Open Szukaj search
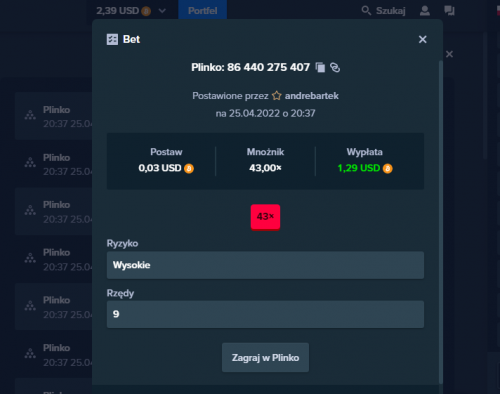Viewport: 500px width, 394px height. [391, 11]
